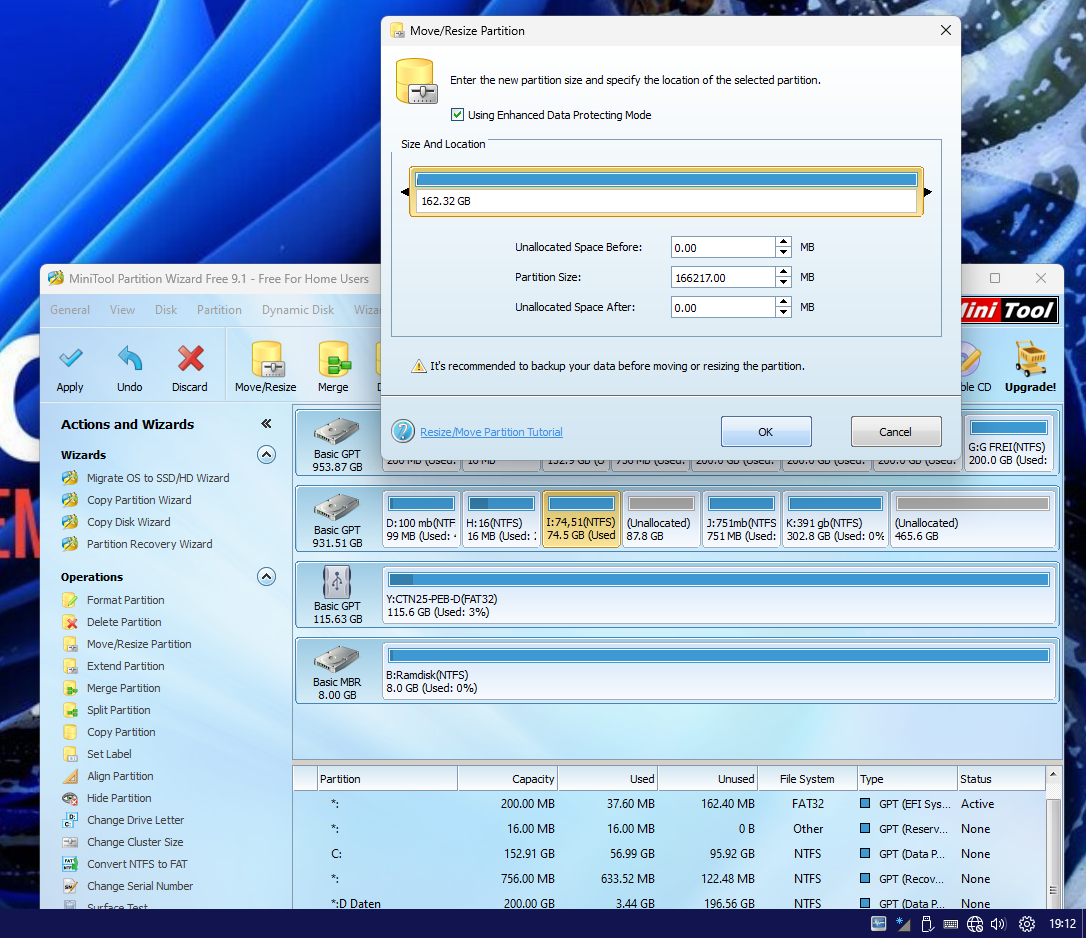Open Copy Disk Wizard

pyautogui.click(x=129, y=522)
